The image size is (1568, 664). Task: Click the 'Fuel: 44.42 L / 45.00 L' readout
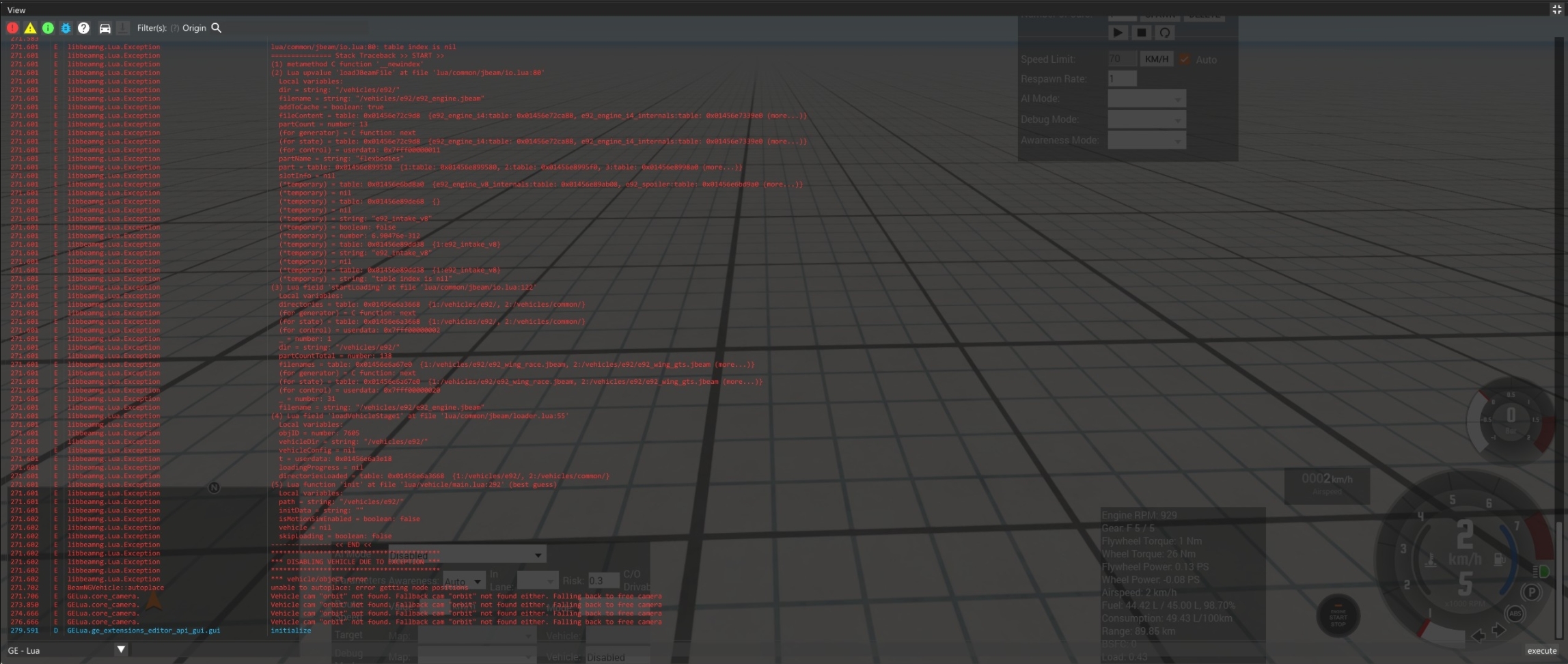1168,605
